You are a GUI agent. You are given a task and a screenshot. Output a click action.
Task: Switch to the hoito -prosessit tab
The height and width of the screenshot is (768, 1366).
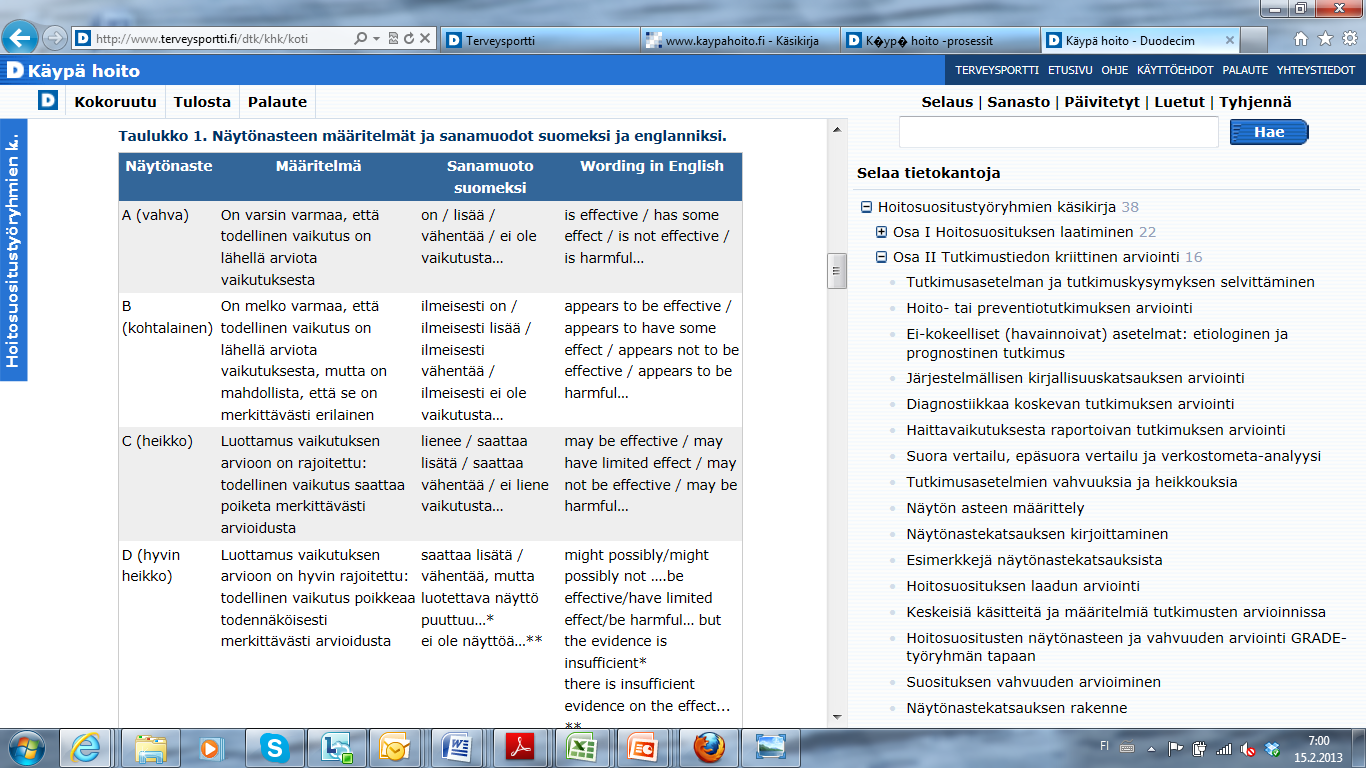940,40
